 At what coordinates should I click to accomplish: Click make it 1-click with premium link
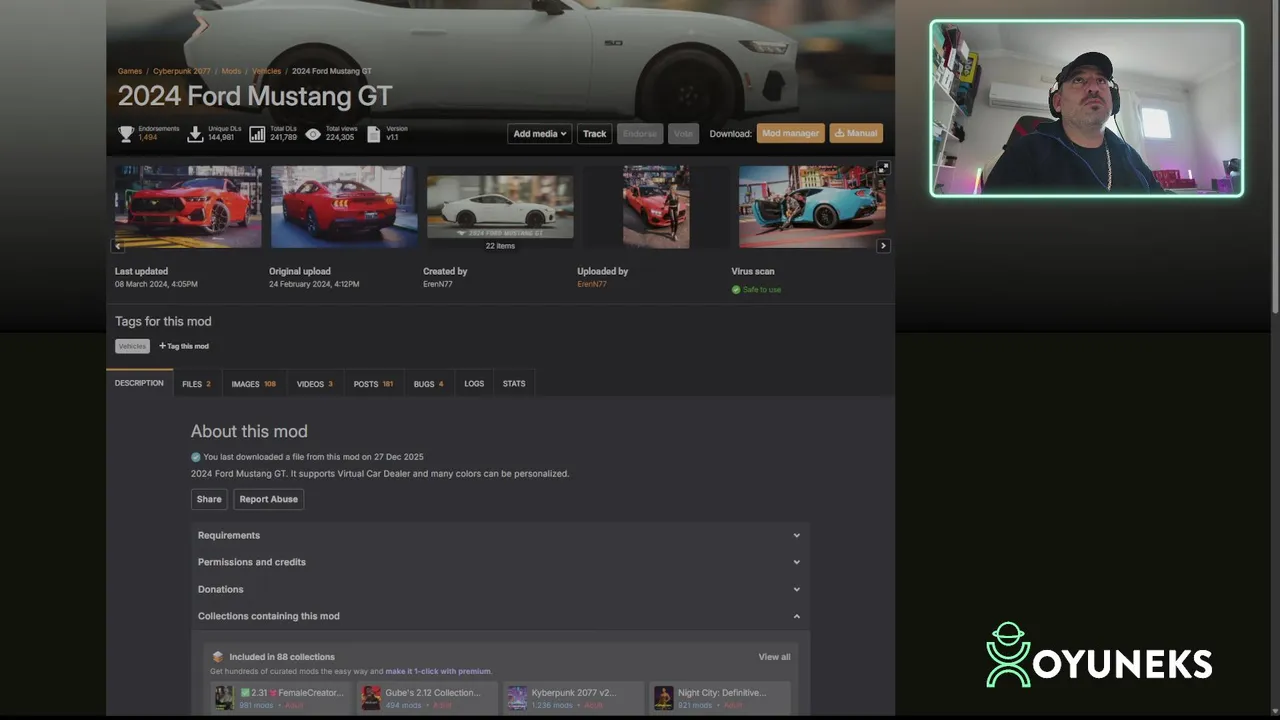pyautogui.click(x=438, y=671)
